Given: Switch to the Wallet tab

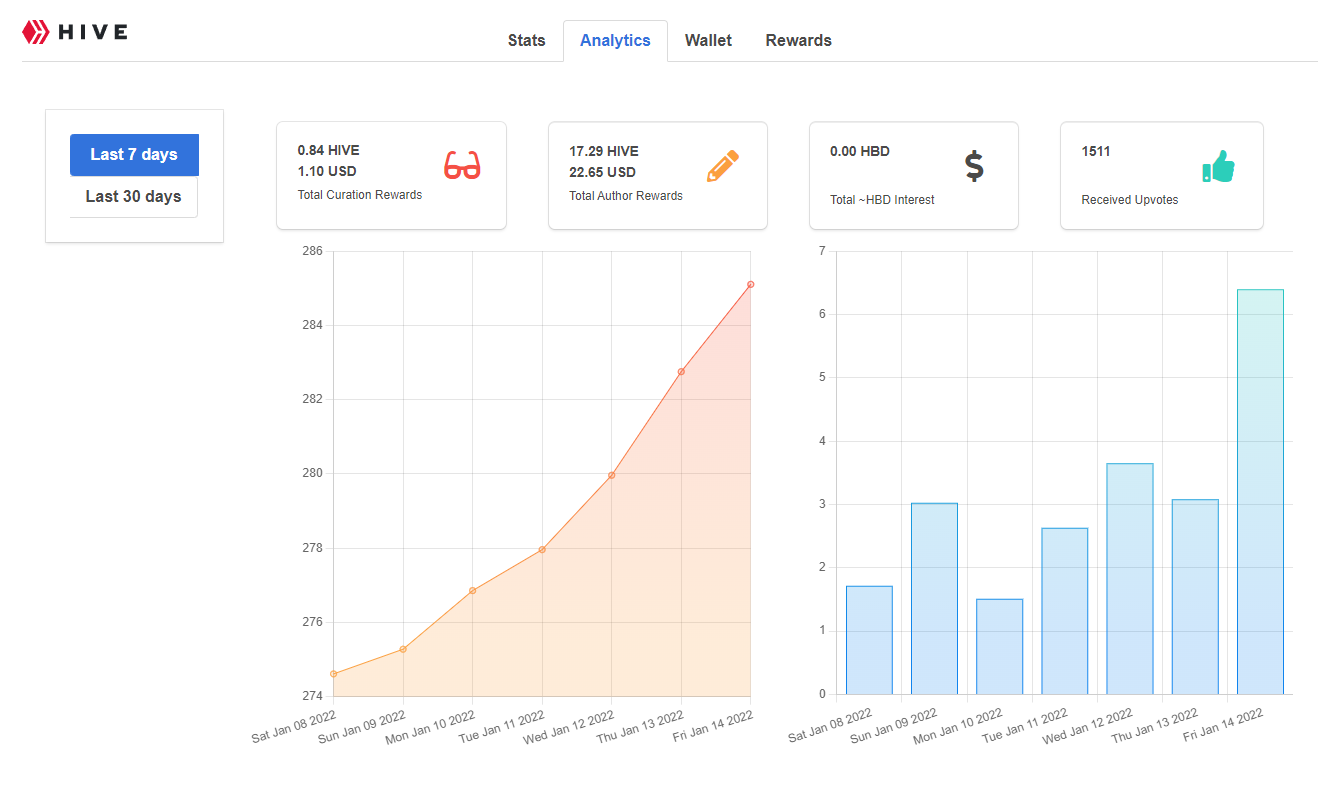Looking at the screenshot, I should coord(708,41).
